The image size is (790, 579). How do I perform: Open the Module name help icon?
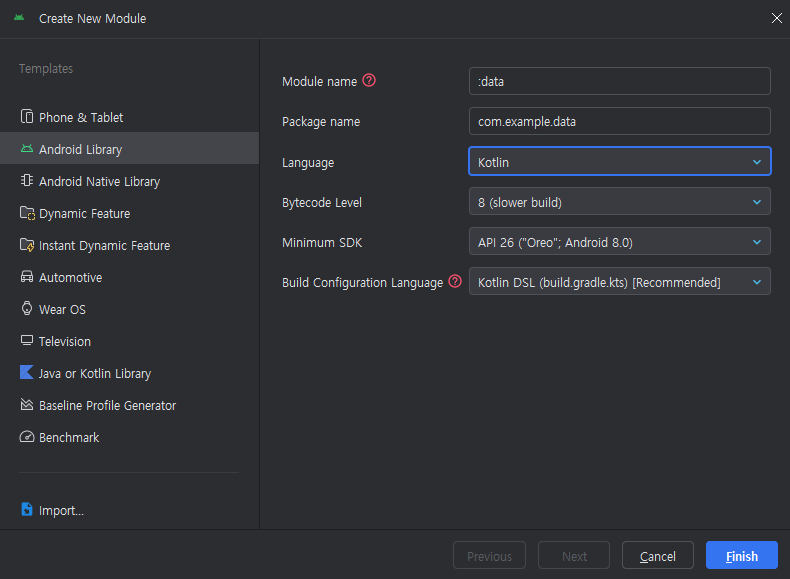coord(369,80)
